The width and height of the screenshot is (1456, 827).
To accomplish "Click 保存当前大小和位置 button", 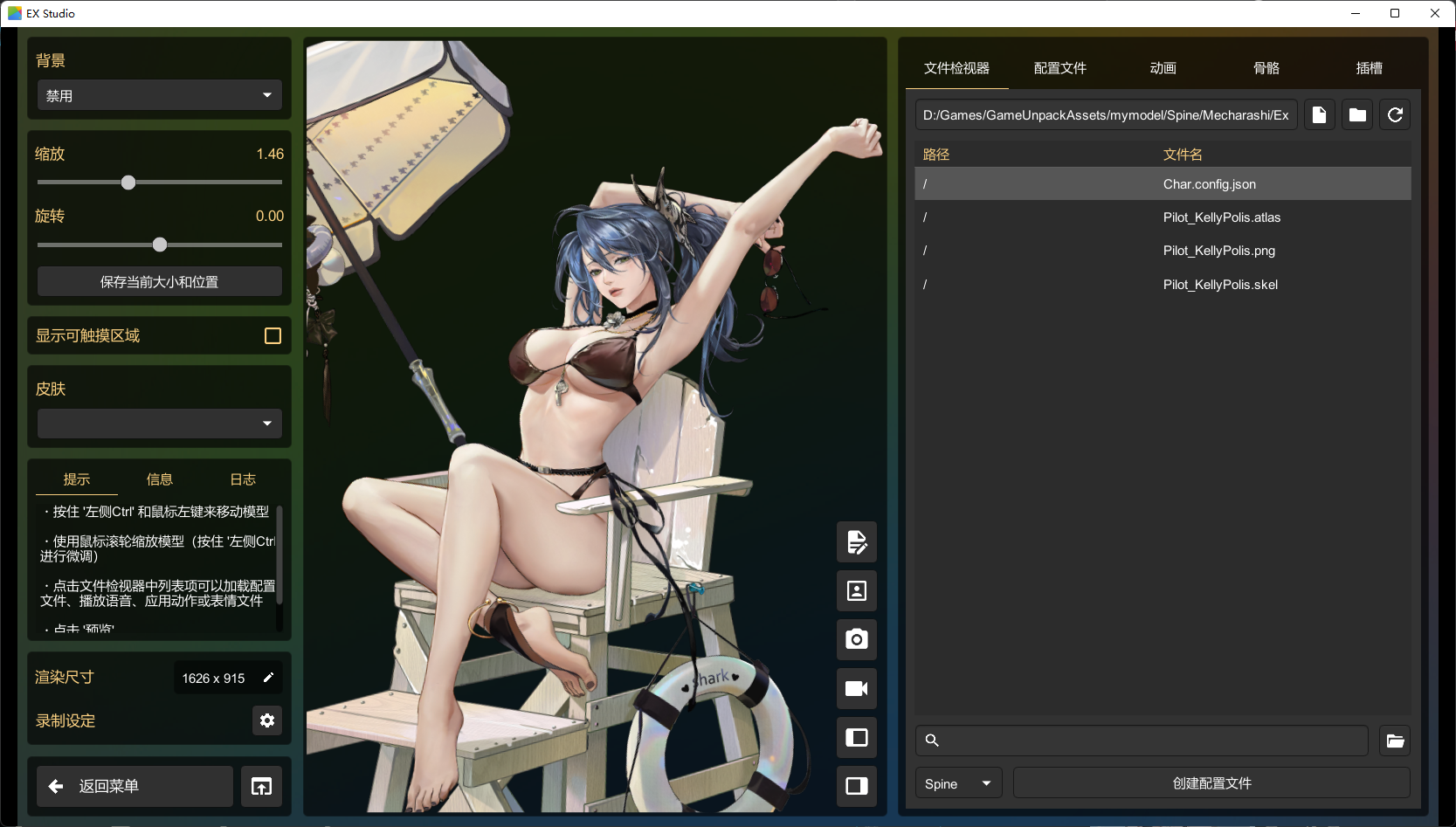I will pyautogui.click(x=160, y=282).
